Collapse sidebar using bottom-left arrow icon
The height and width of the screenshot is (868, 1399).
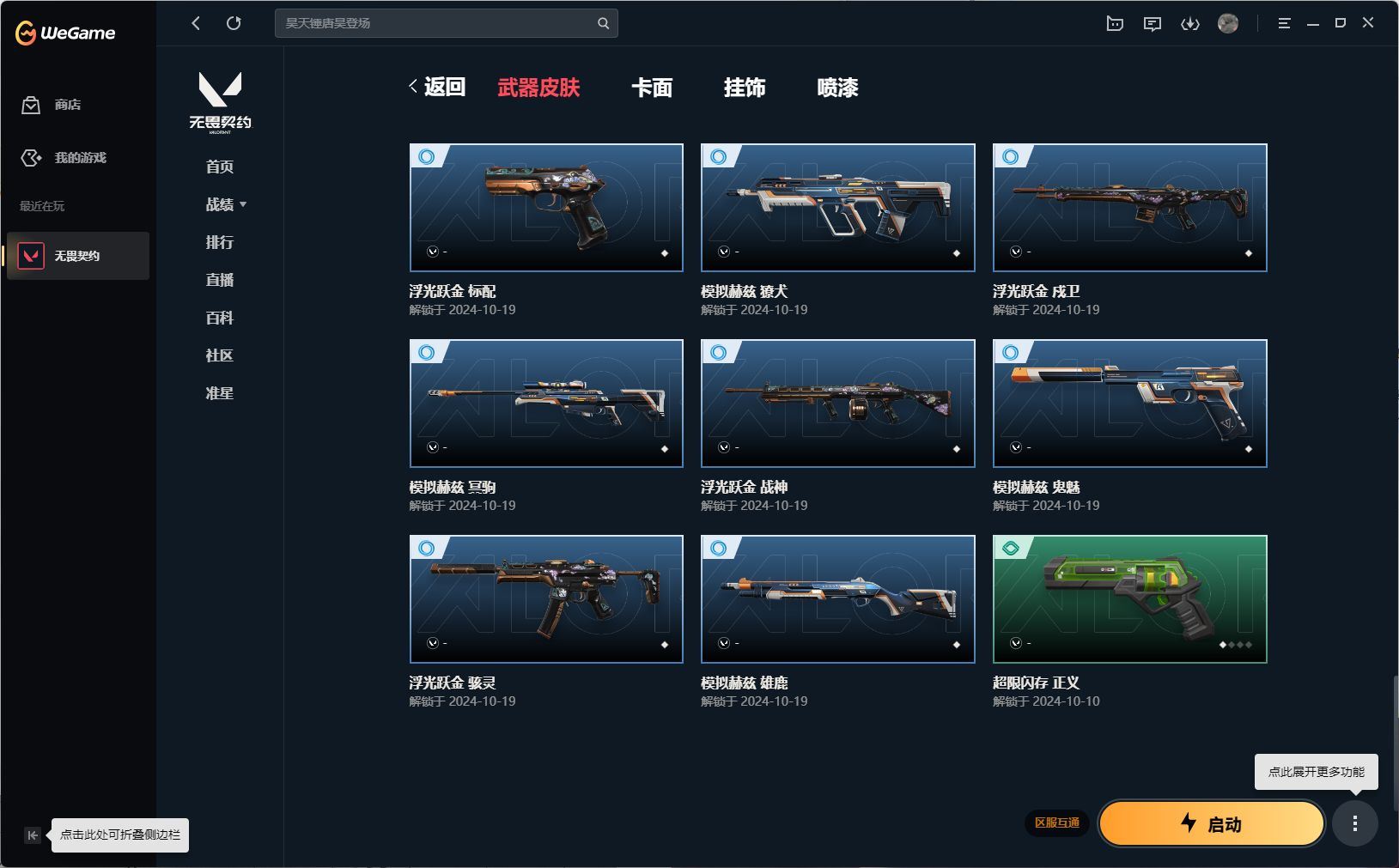[33, 835]
